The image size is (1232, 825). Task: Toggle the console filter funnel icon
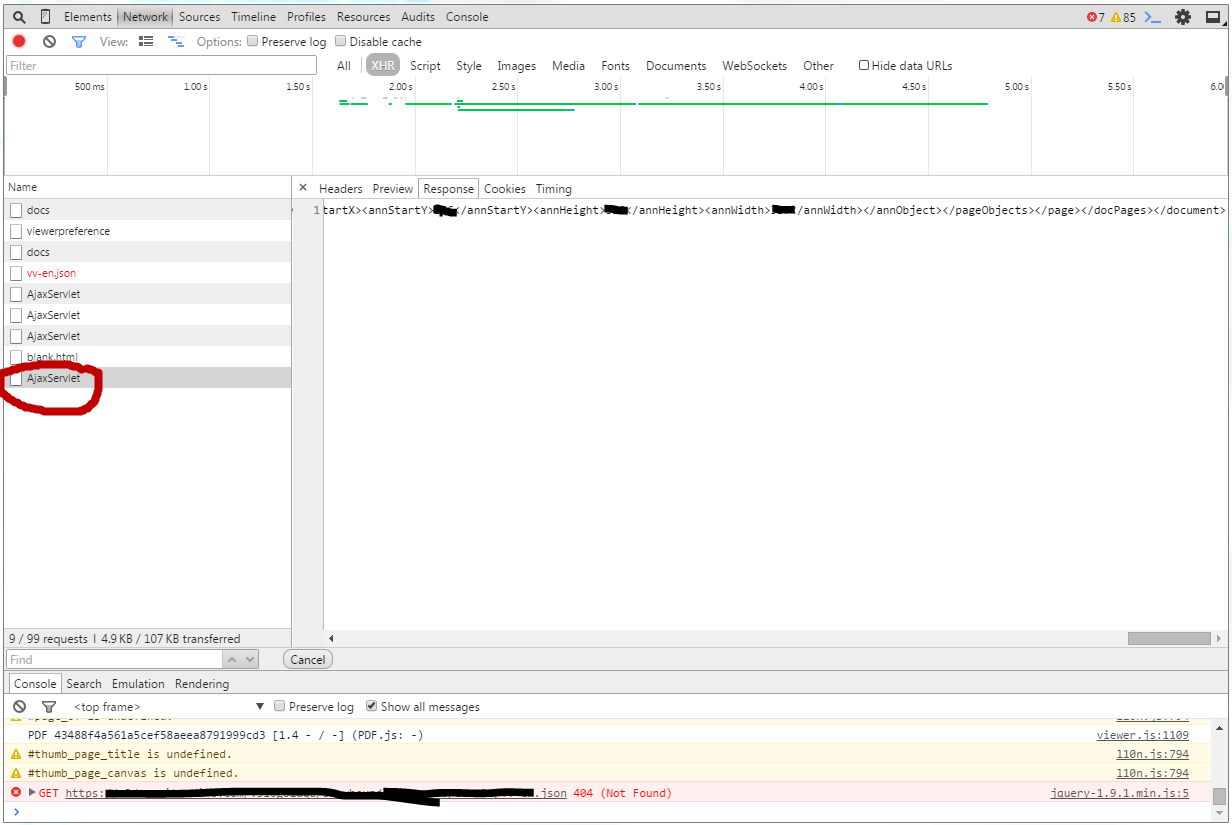coord(48,707)
